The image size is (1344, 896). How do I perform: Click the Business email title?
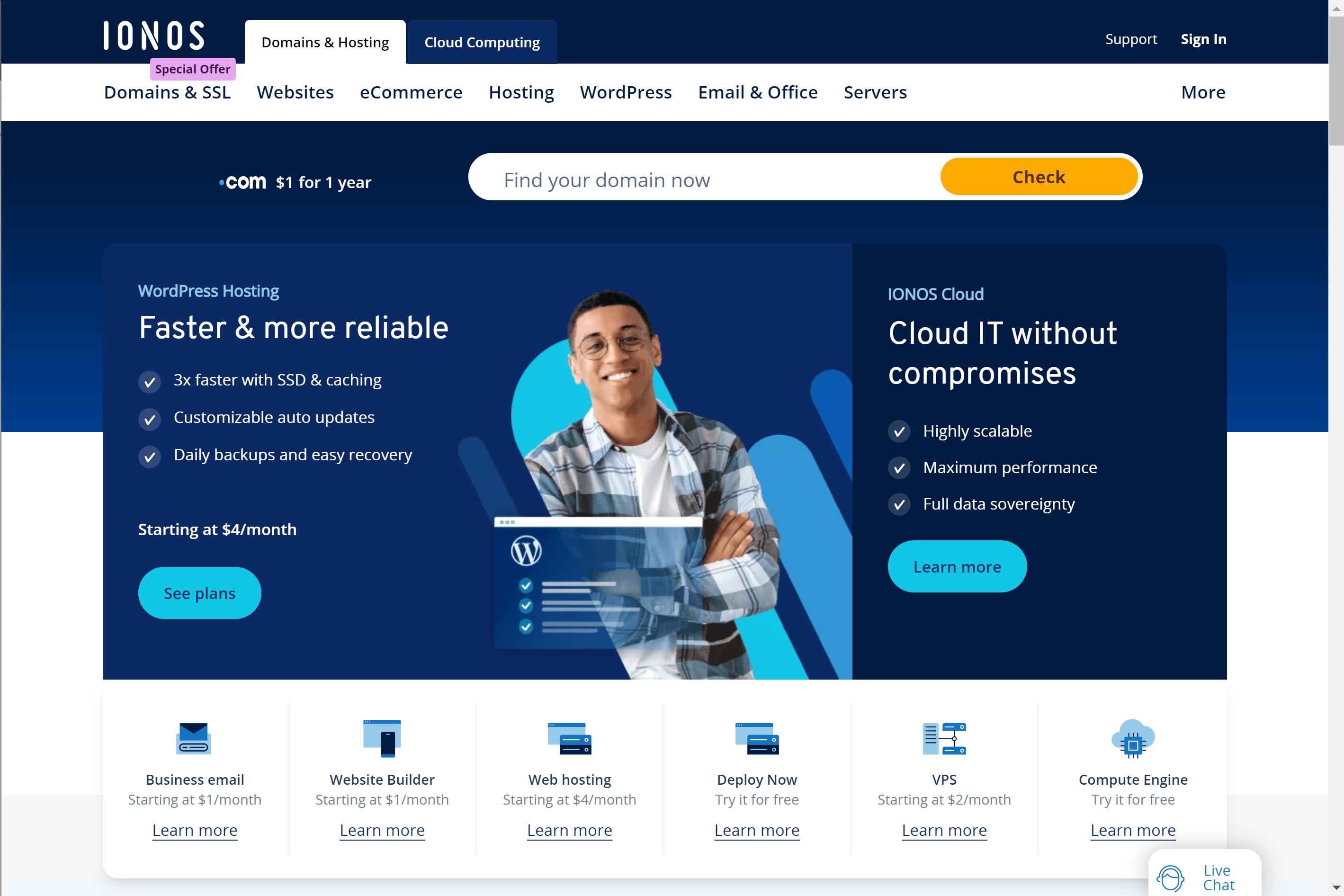(195, 780)
